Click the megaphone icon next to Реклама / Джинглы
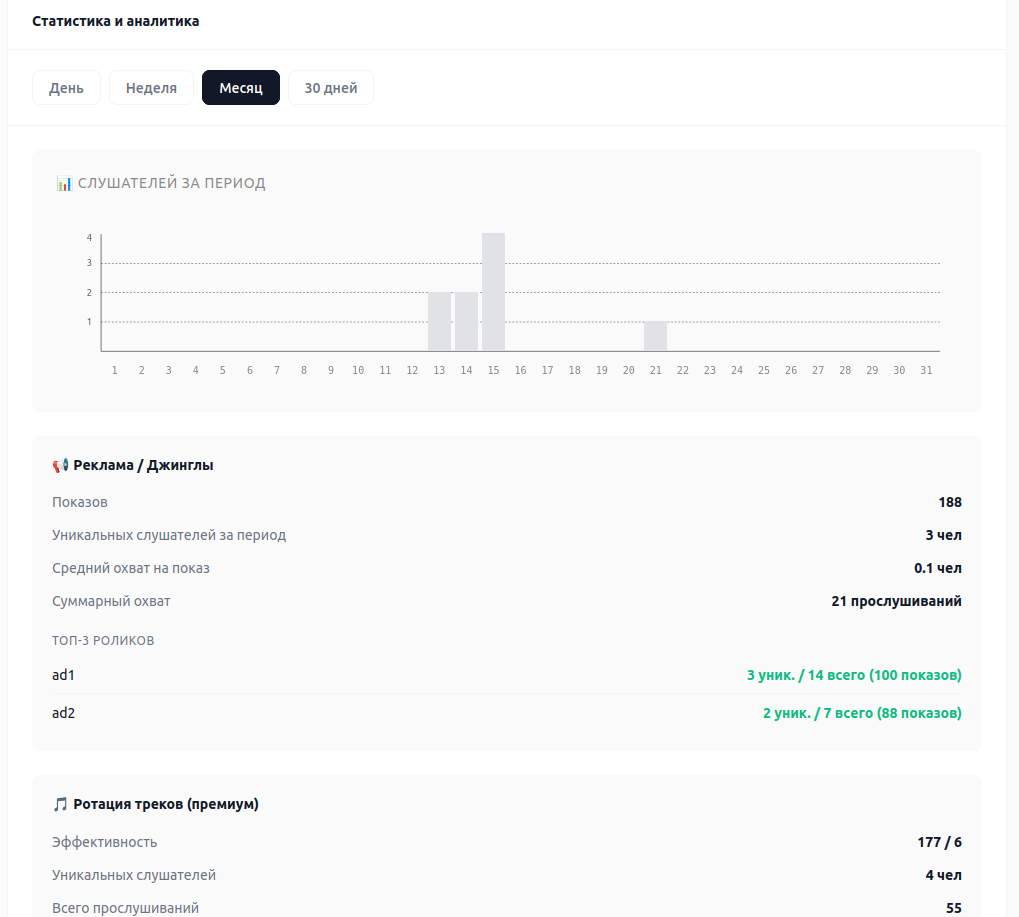 coord(60,465)
